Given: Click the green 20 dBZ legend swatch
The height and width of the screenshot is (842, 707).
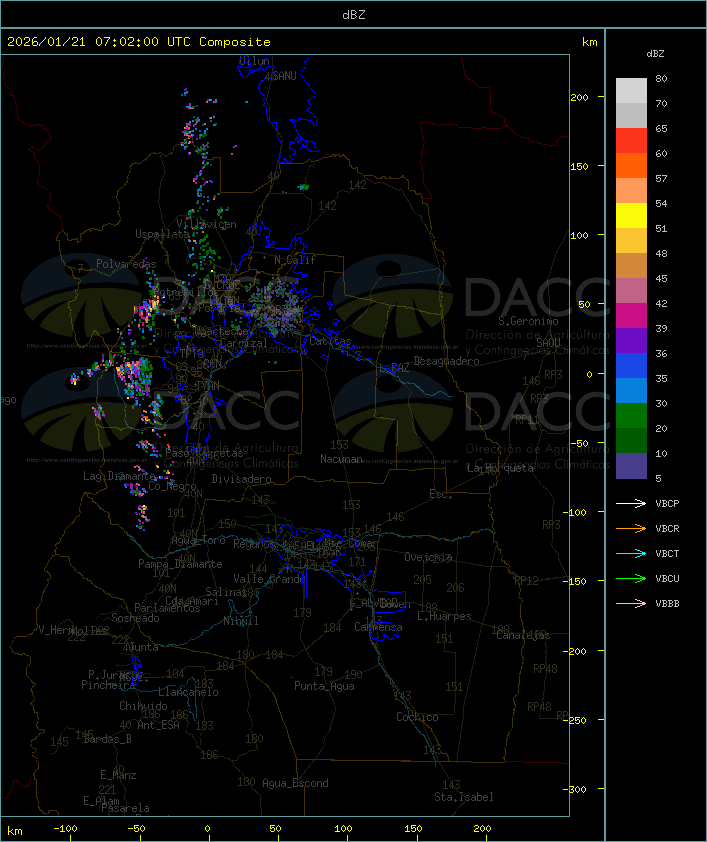Looking at the screenshot, I should coord(631,416).
